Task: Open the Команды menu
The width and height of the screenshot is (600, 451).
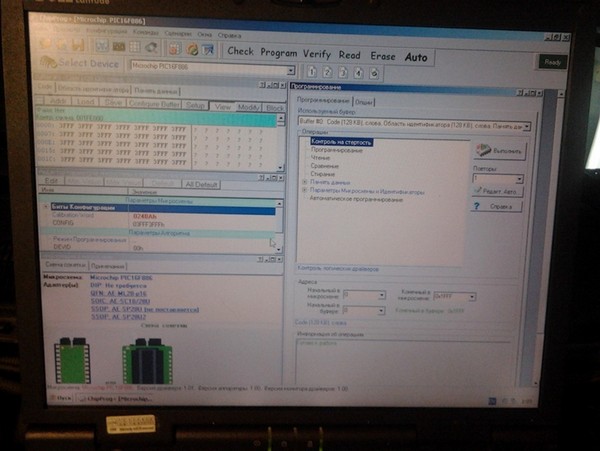Action: pos(145,33)
